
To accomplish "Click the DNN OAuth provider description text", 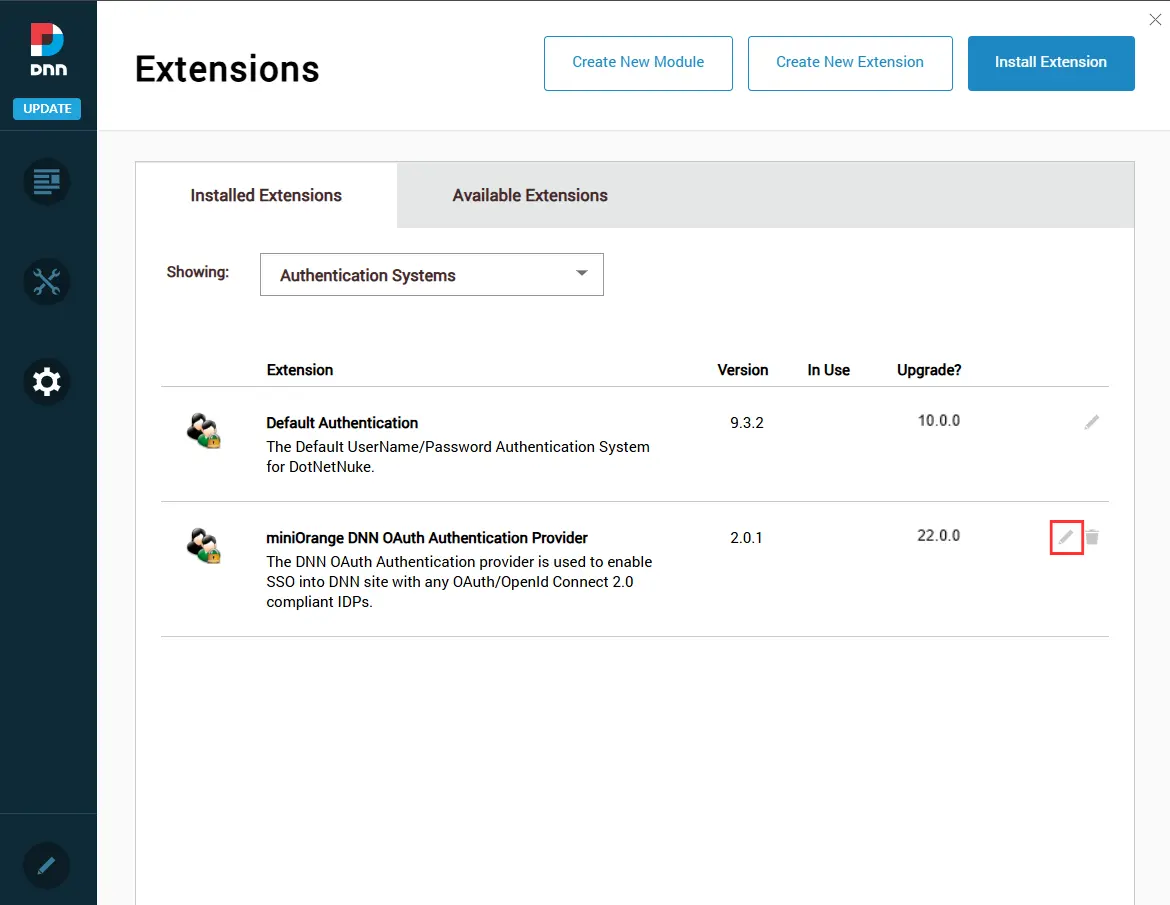I will coord(459,582).
